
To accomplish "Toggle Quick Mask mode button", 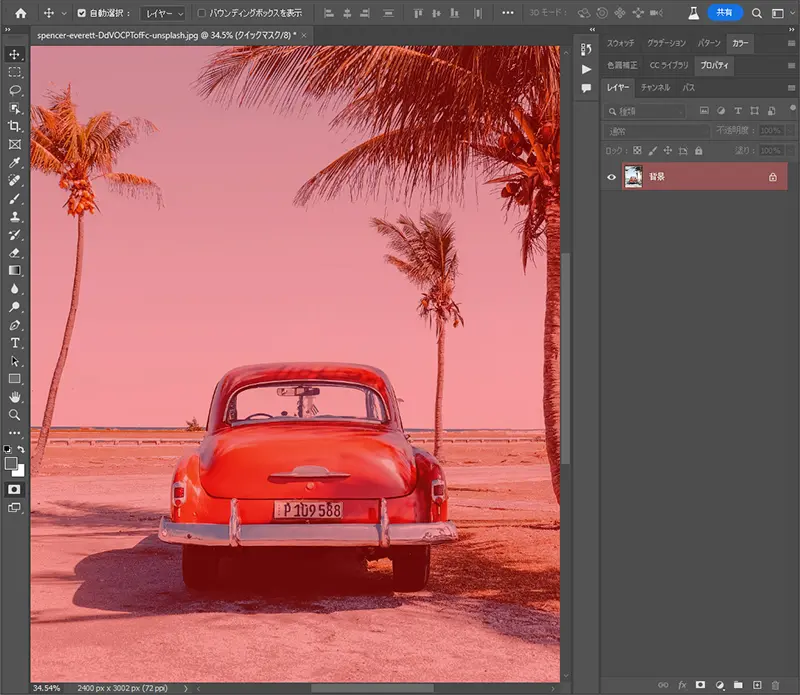I will pos(15,489).
